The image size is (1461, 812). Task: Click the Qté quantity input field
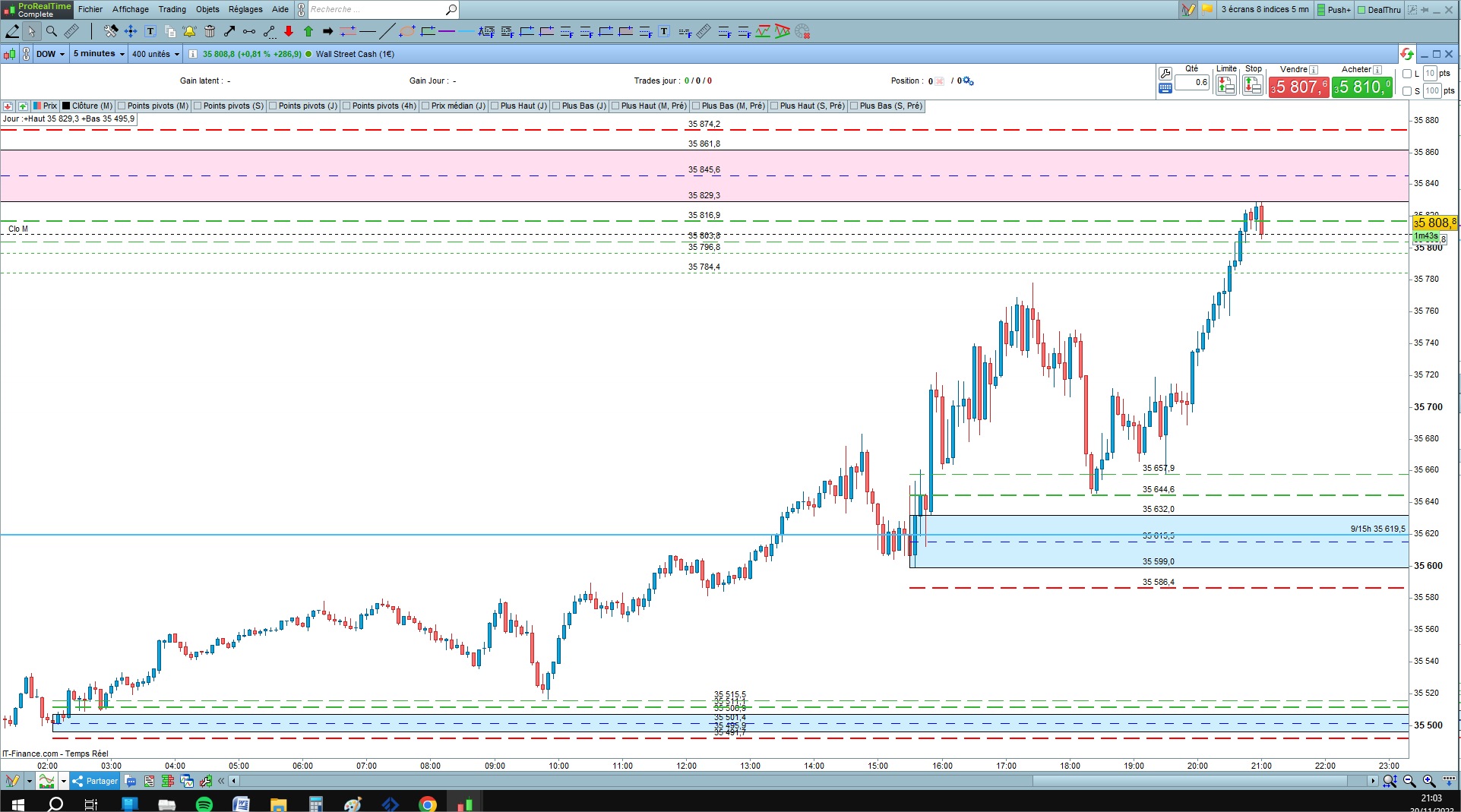click(x=1192, y=83)
